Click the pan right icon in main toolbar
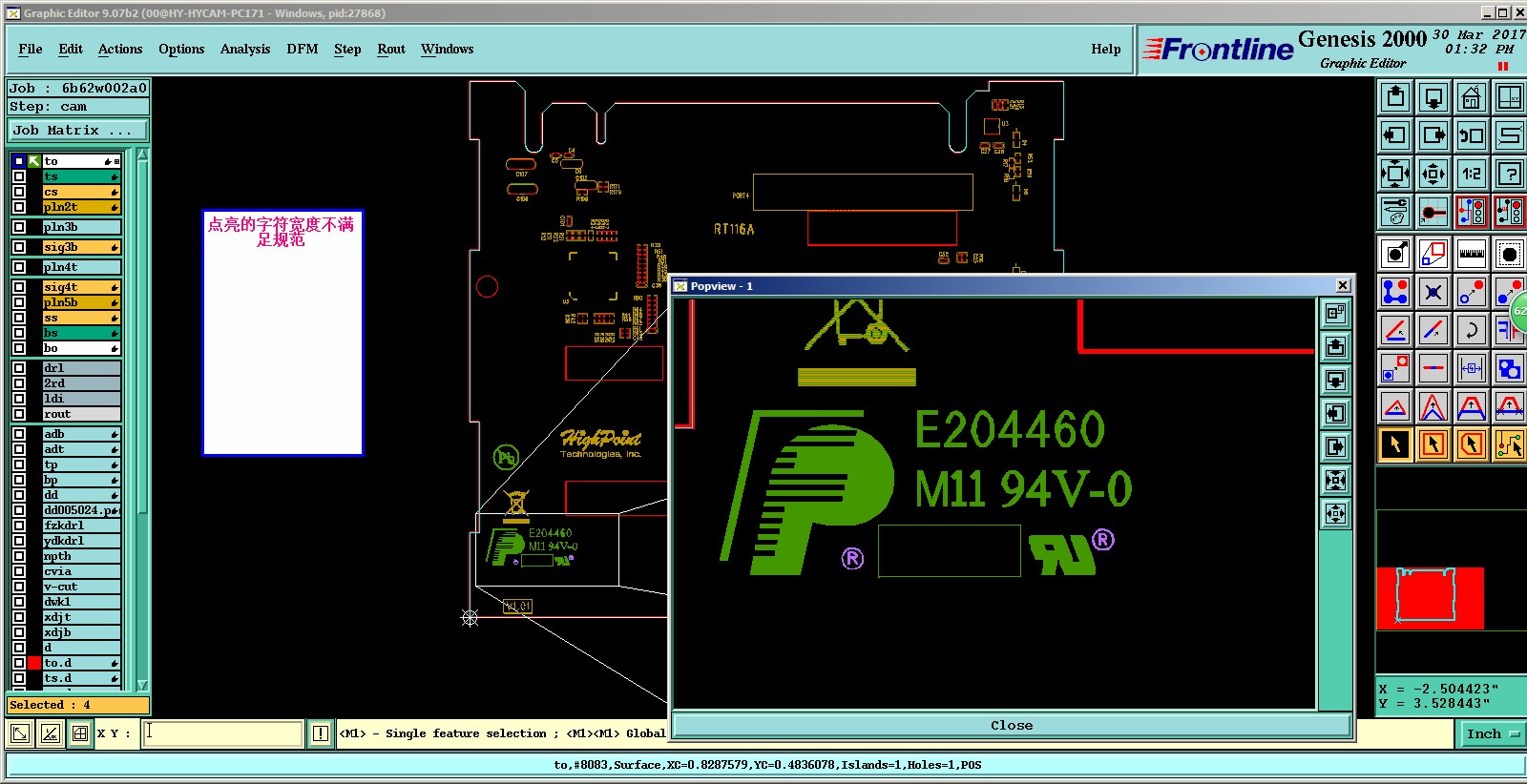The image size is (1527, 784). coord(1433,135)
